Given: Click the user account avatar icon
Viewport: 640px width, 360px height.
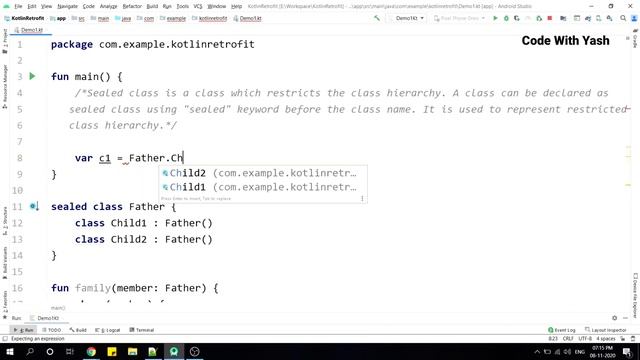Looking at the screenshot, I should (634, 18).
